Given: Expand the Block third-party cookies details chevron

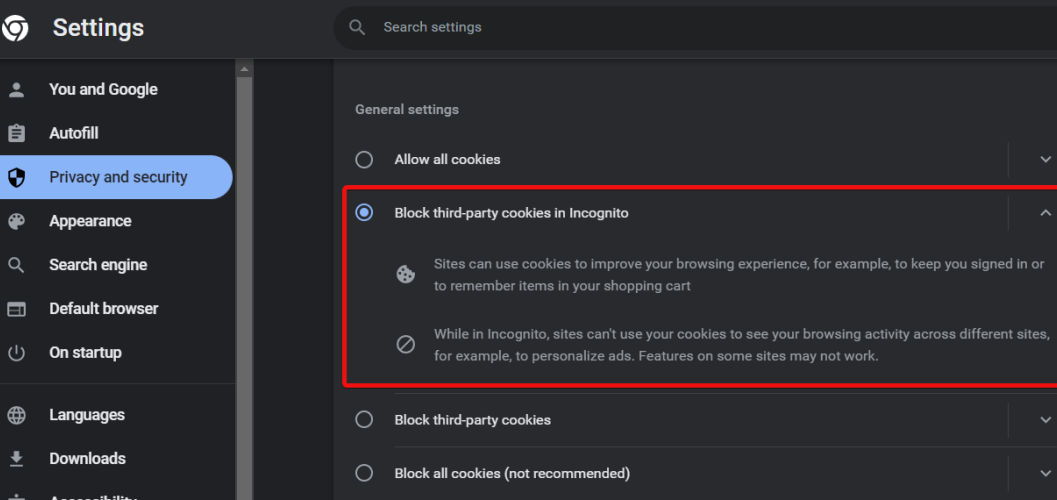Looking at the screenshot, I should (1045, 420).
